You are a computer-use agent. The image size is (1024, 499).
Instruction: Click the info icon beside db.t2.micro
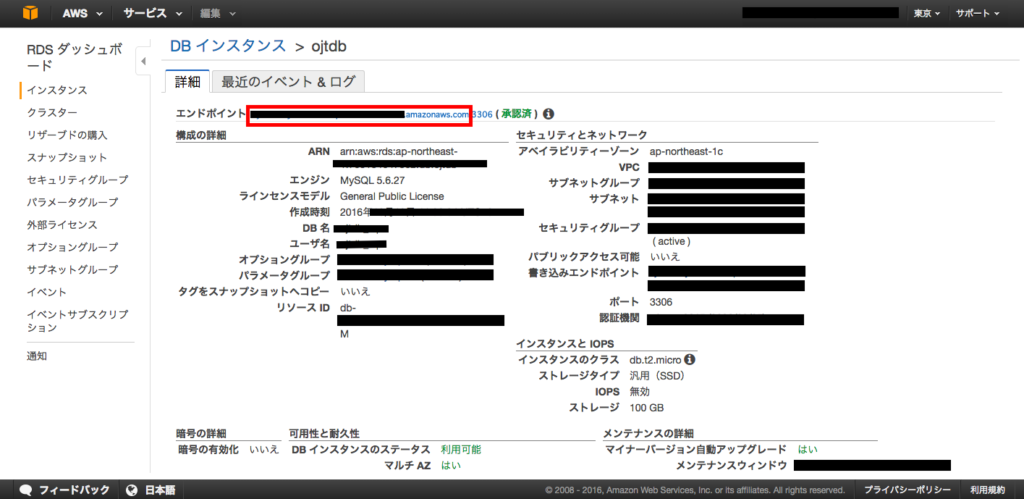690,359
